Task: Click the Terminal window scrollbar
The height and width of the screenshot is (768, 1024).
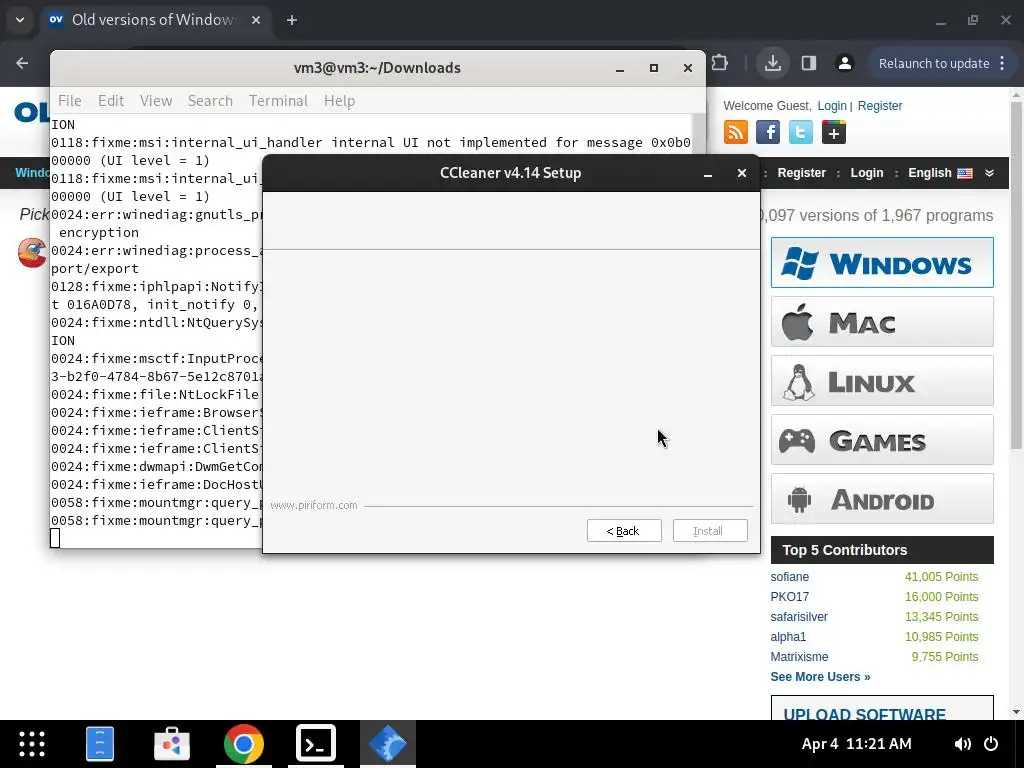Action: [699, 133]
